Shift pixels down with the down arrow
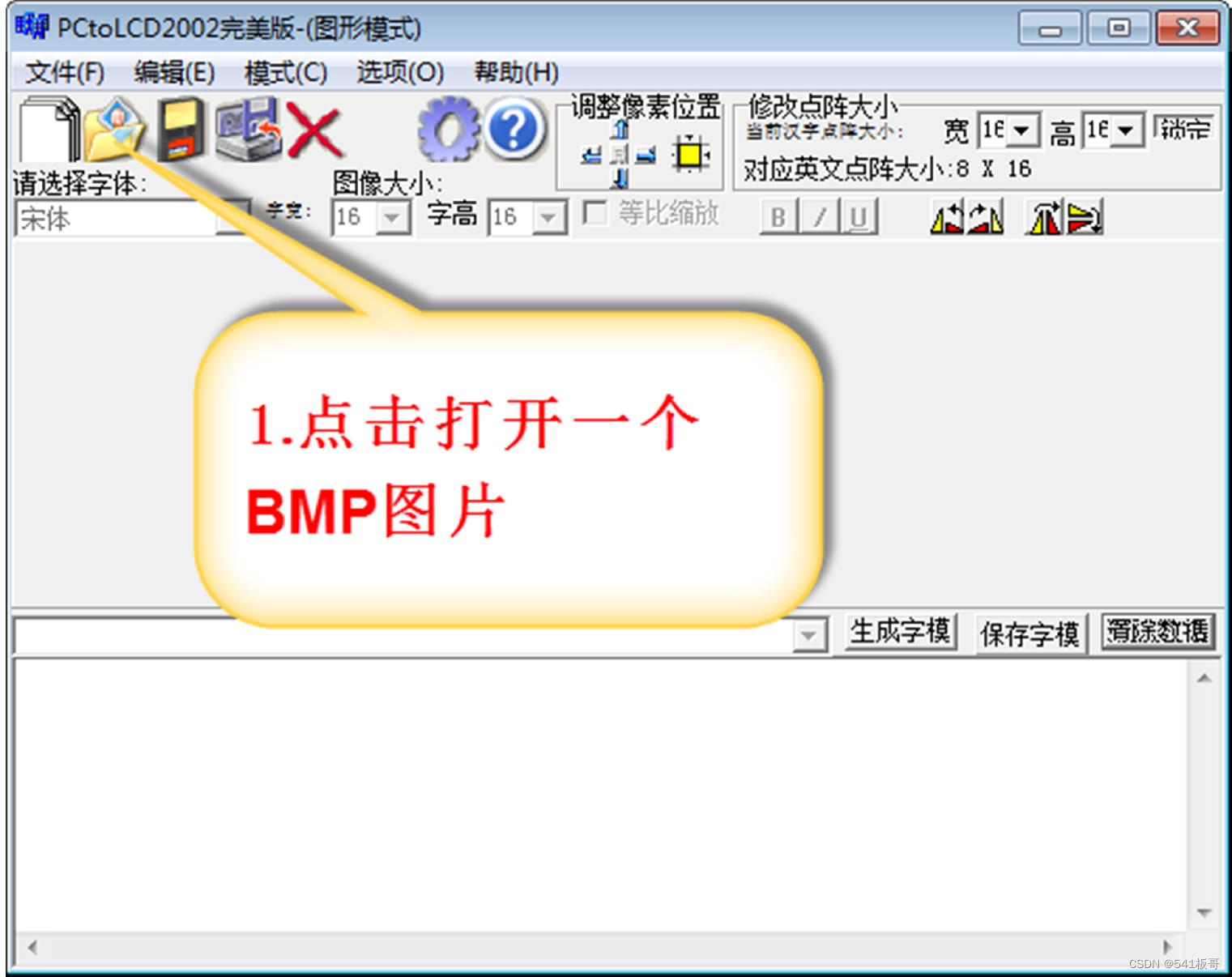Viewport: 1232px width, 977px height. pyautogui.click(x=620, y=178)
